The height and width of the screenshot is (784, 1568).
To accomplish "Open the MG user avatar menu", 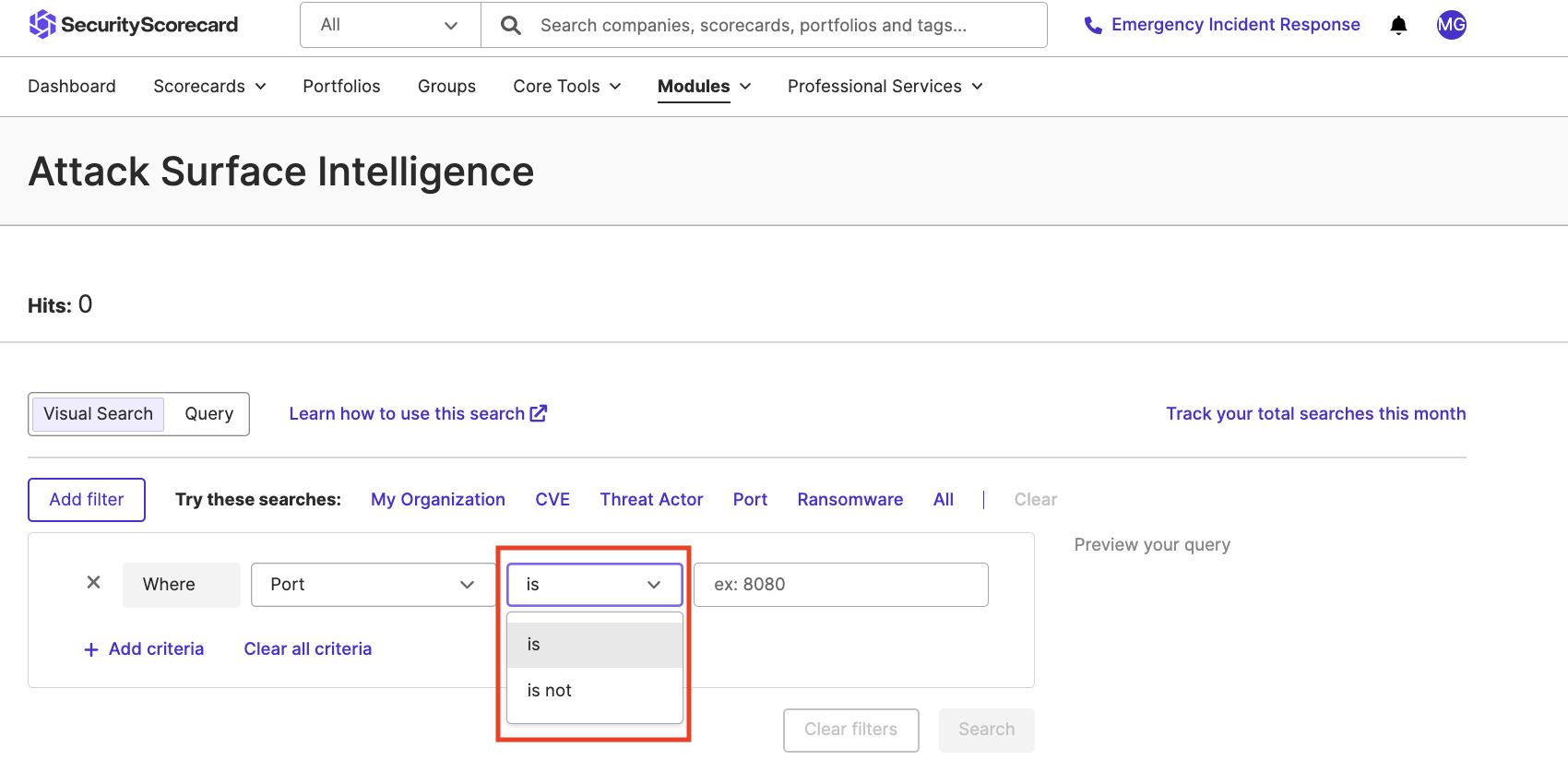I will tap(1452, 25).
